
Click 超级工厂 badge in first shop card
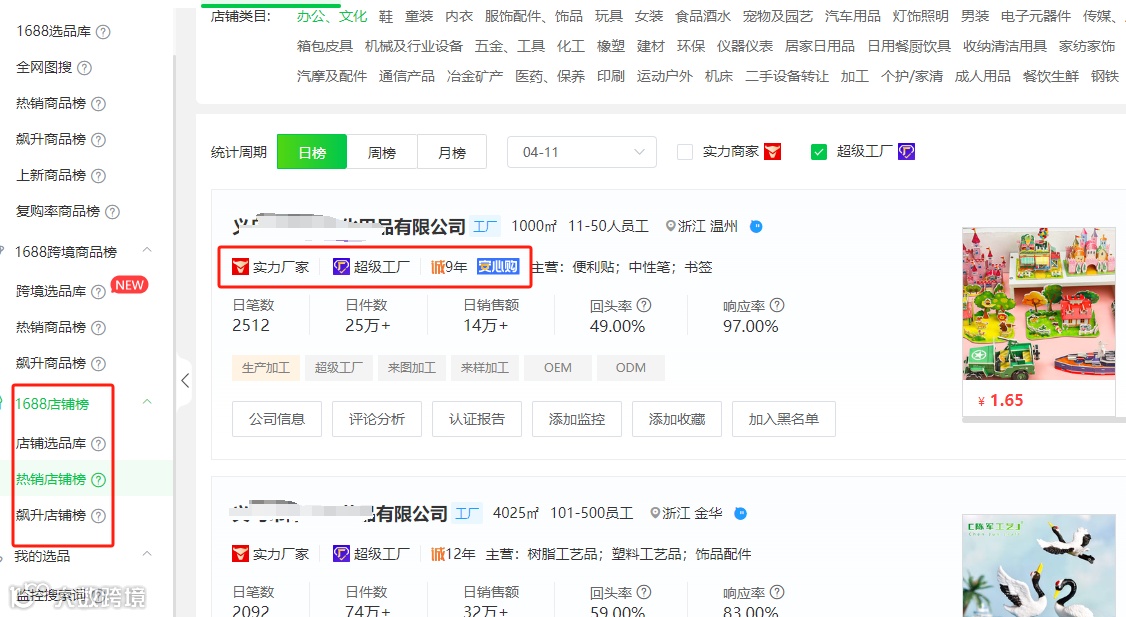click(x=371, y=267)
